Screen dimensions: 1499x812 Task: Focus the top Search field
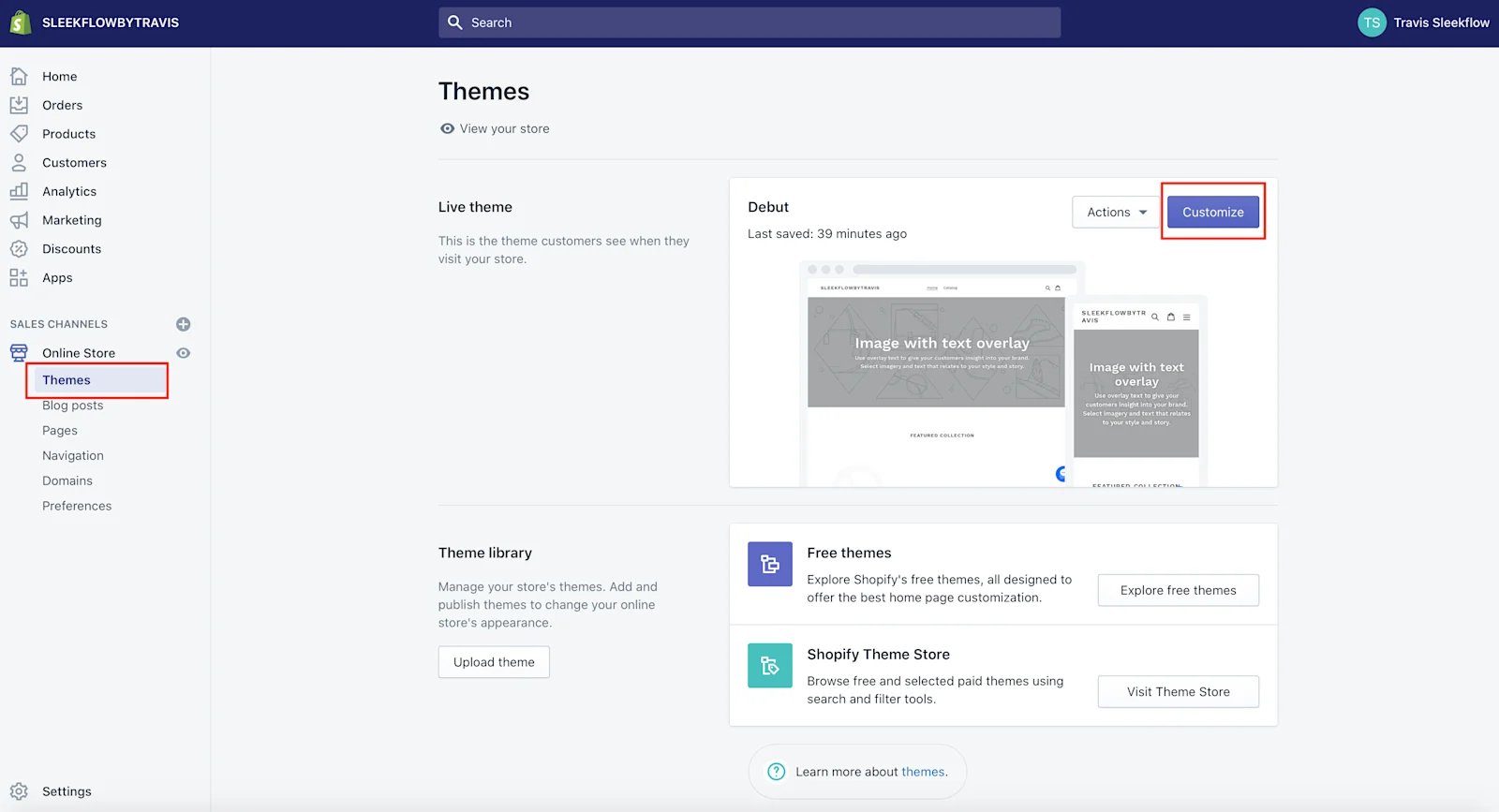[x=749, y=22]
